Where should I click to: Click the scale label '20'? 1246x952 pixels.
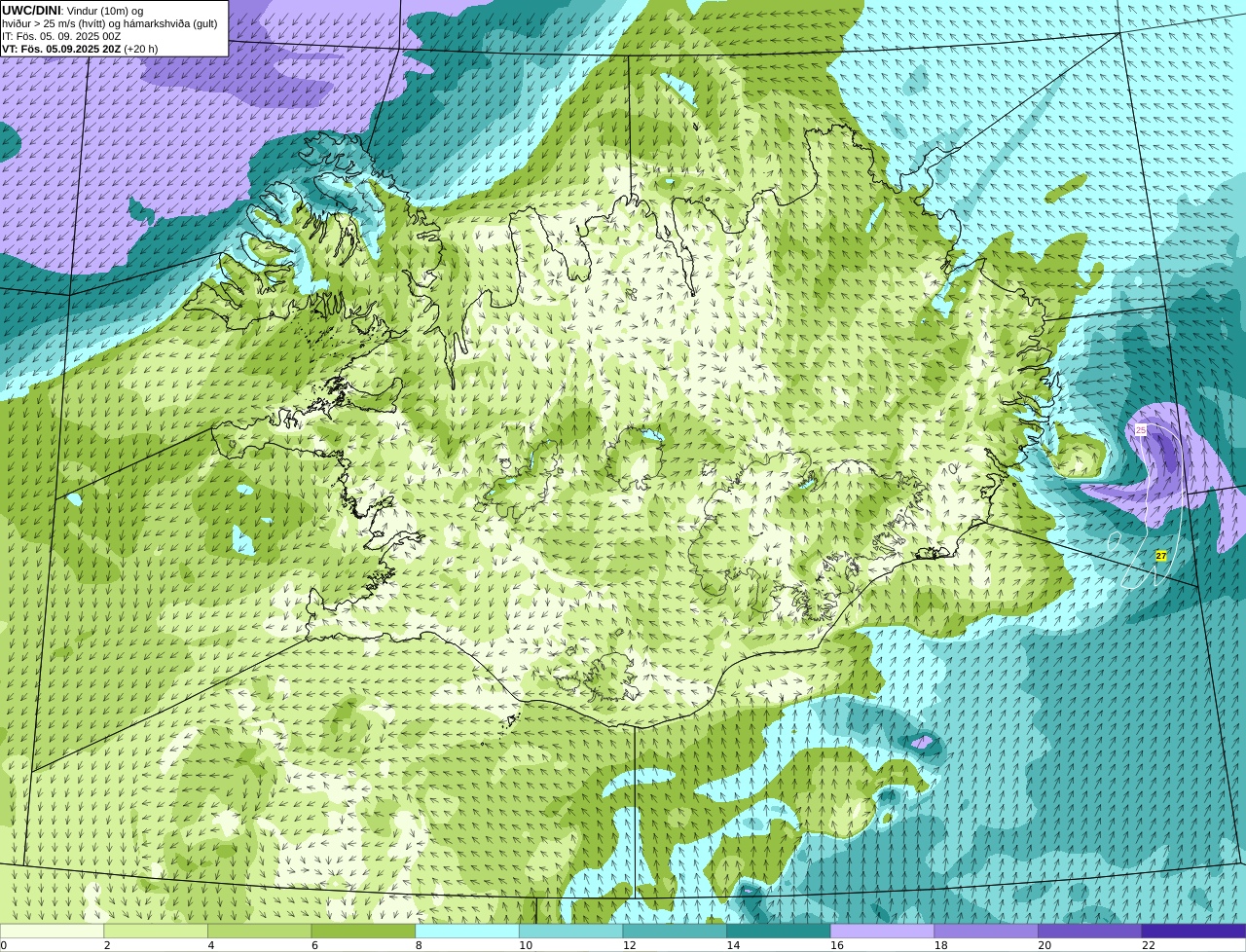click(1044, 945)
